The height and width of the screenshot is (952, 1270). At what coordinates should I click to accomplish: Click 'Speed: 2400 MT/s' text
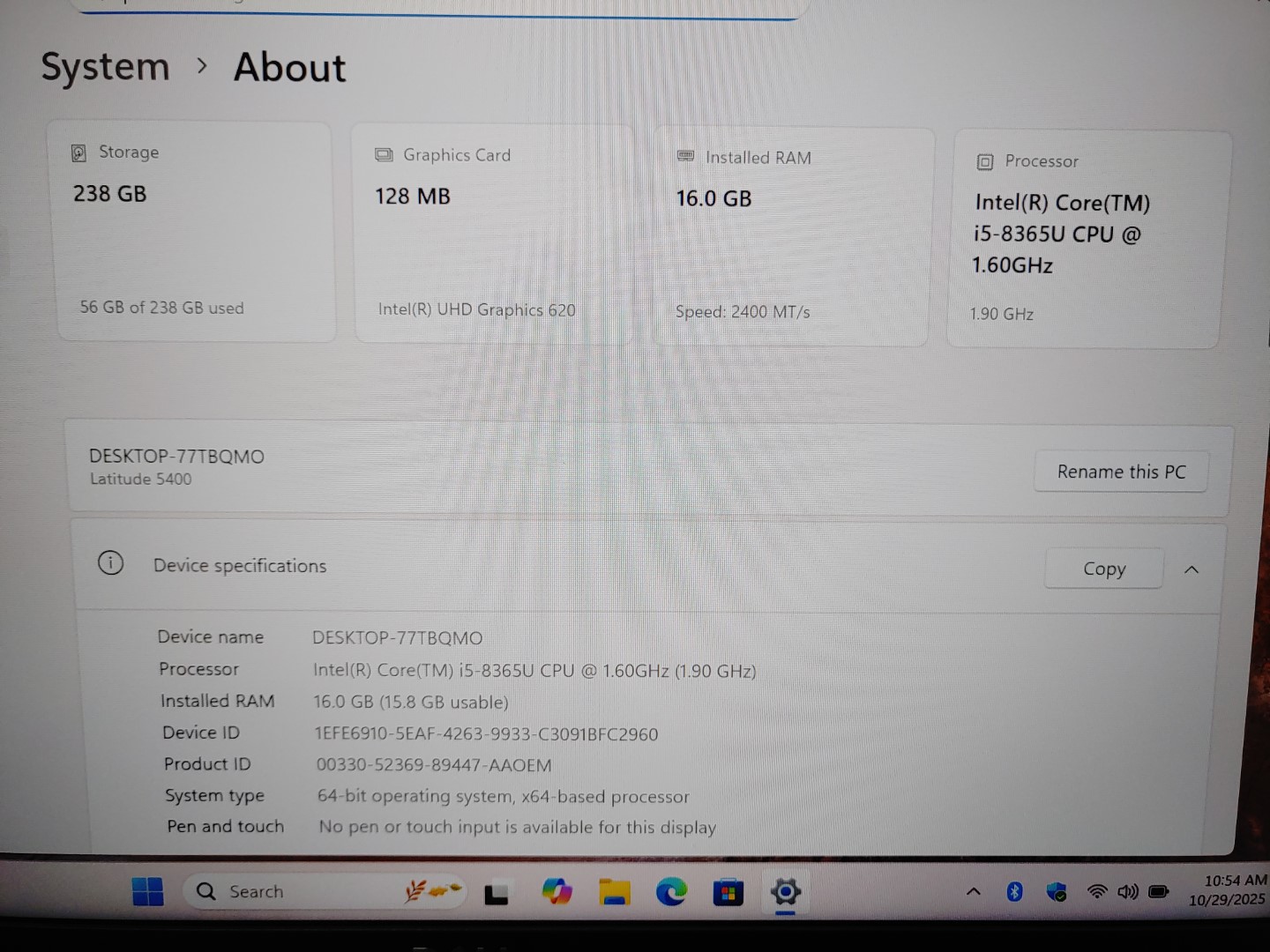[742, 311]
